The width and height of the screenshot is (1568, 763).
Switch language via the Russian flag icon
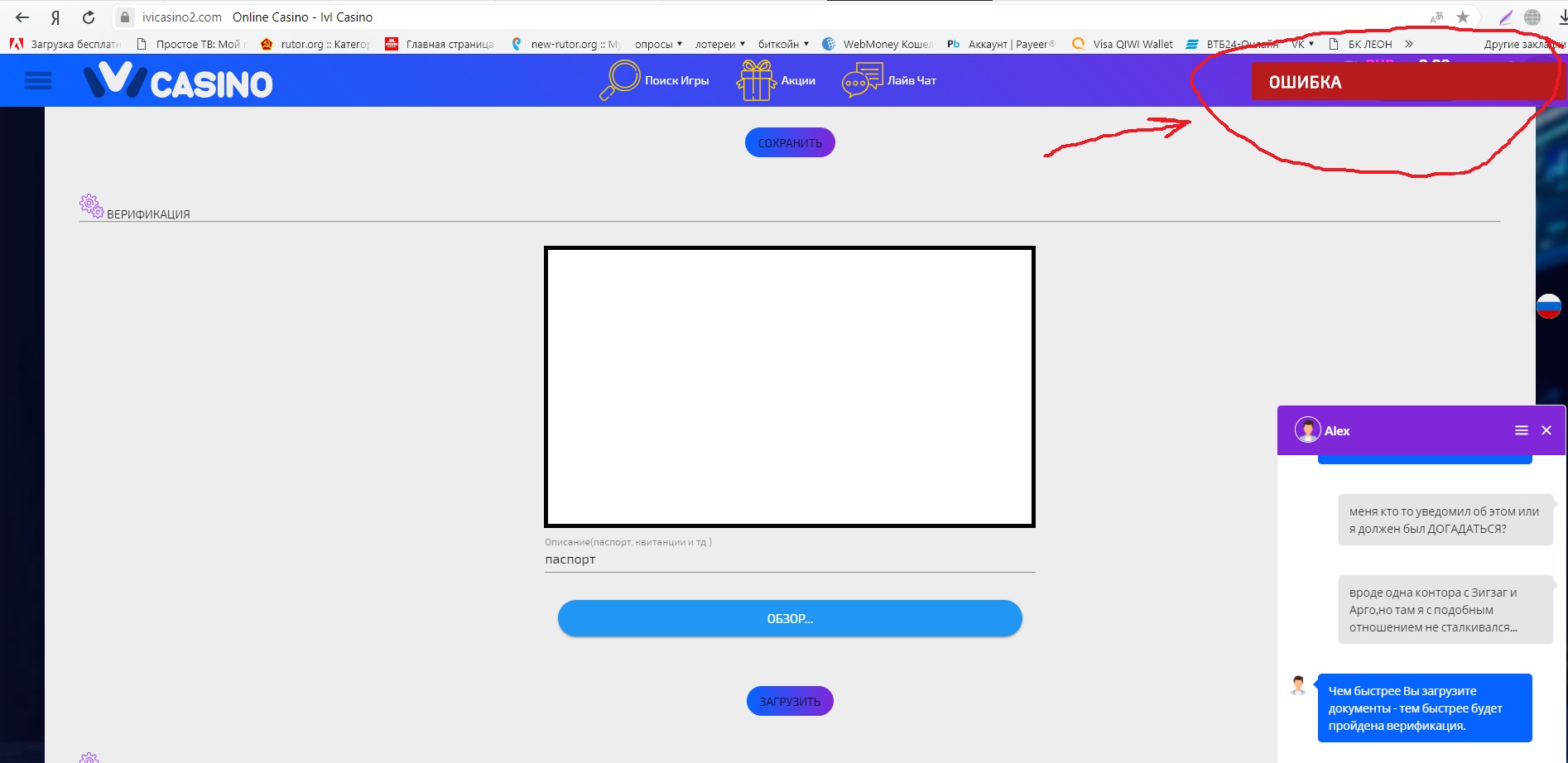coord(1548,306)
